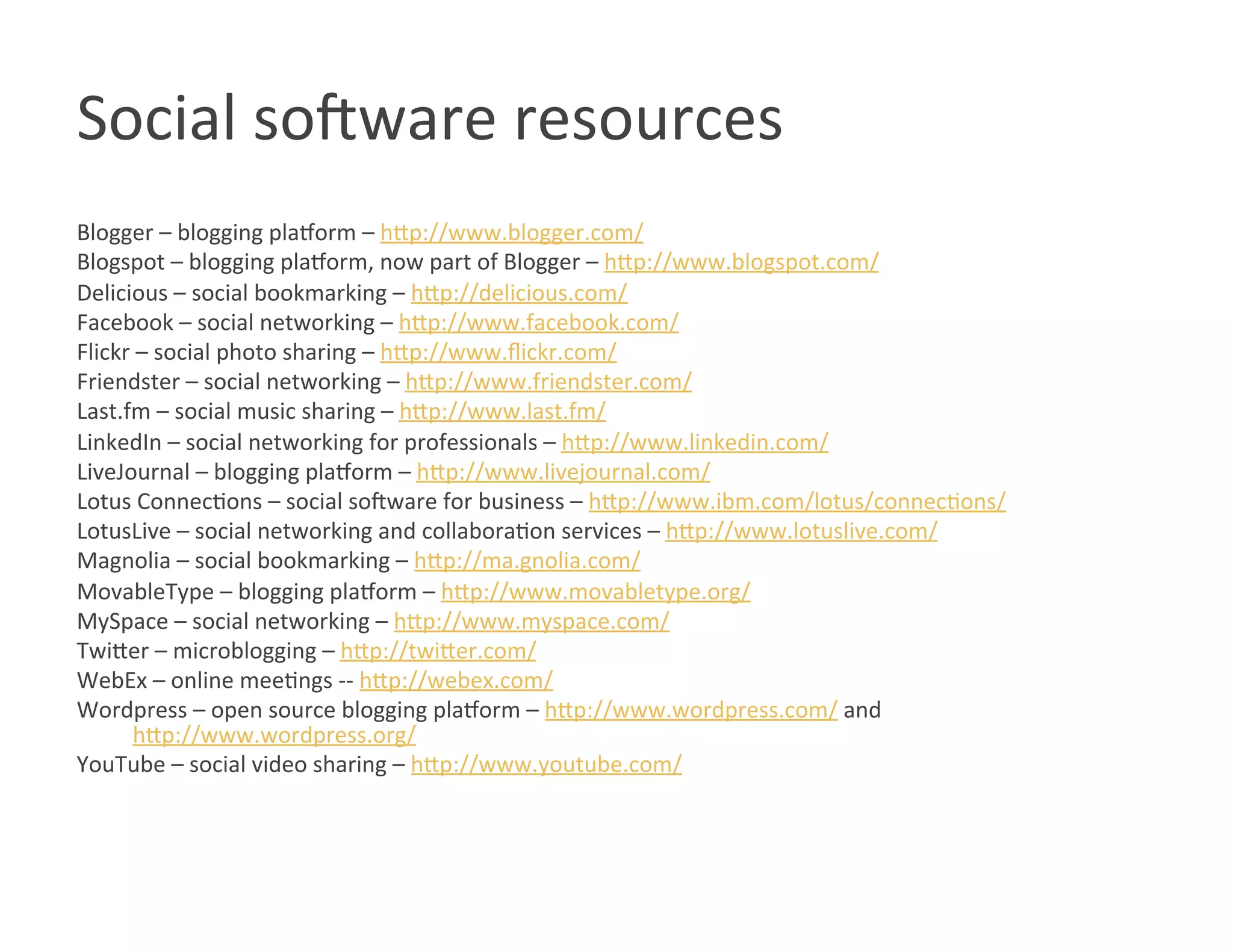The width and height of the screenshot is (1233, 952).
Task: Click the 'Twitter – microblogging' text
Action: pos(197,651)
